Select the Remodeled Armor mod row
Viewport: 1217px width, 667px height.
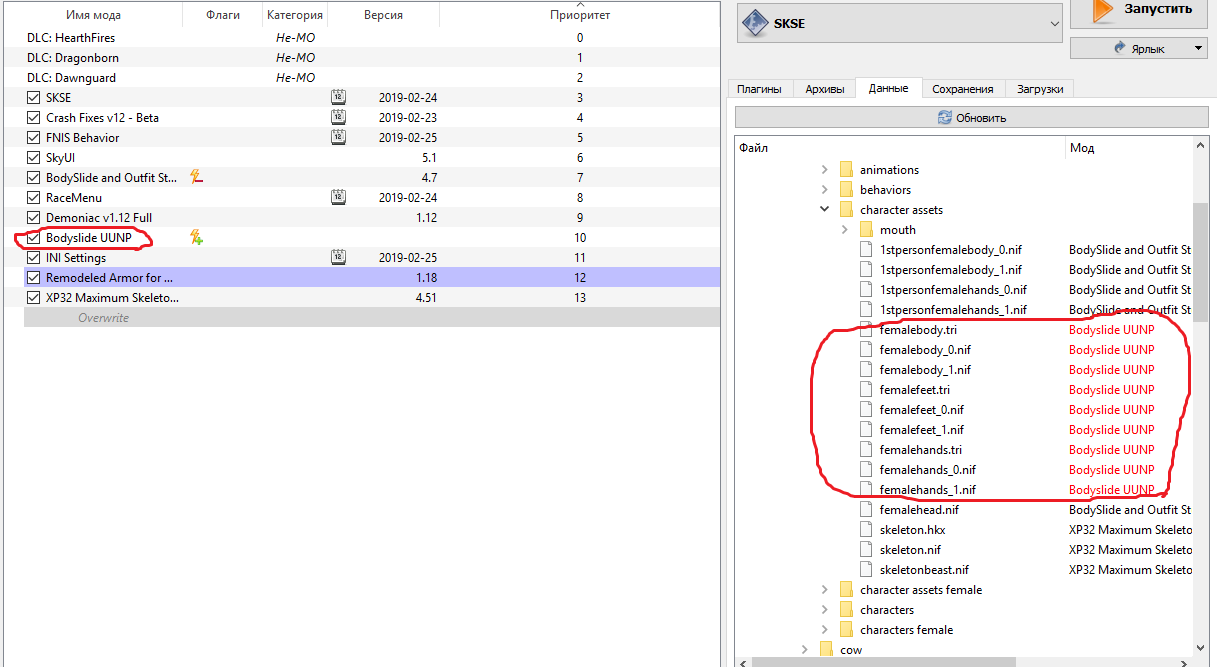371,277
